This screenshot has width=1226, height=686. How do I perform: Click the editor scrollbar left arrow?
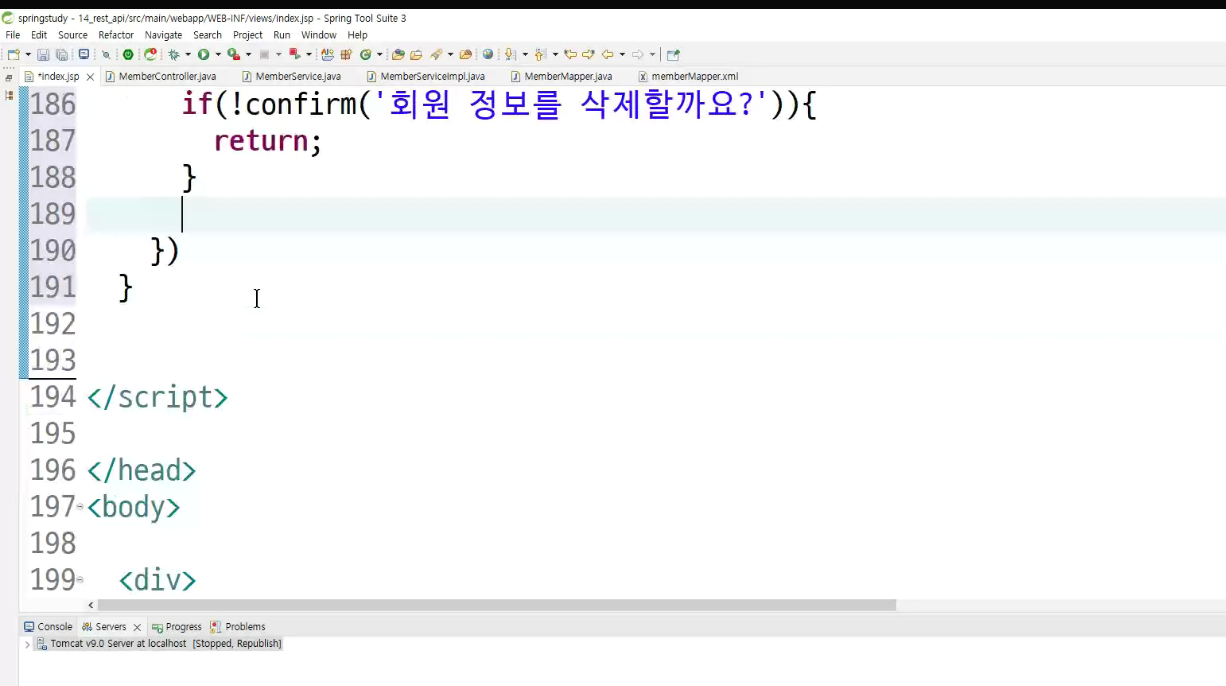coord(91,605)
